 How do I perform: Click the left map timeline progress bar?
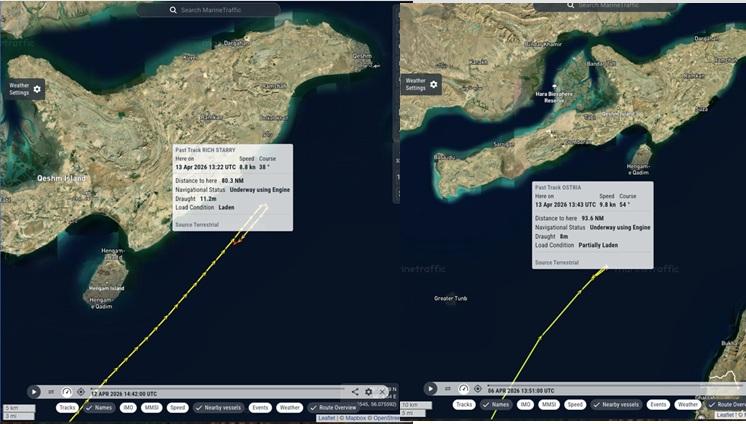217,388
